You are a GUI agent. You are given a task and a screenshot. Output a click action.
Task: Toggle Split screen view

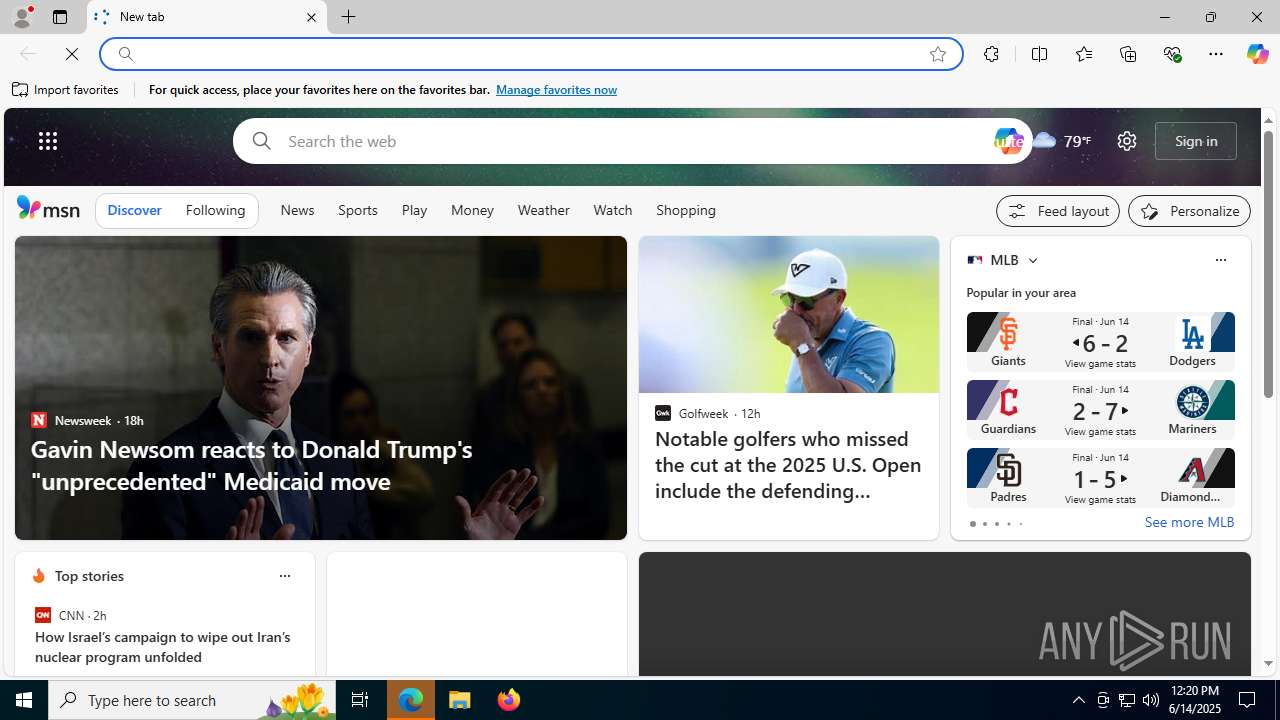coord(1039,54)
